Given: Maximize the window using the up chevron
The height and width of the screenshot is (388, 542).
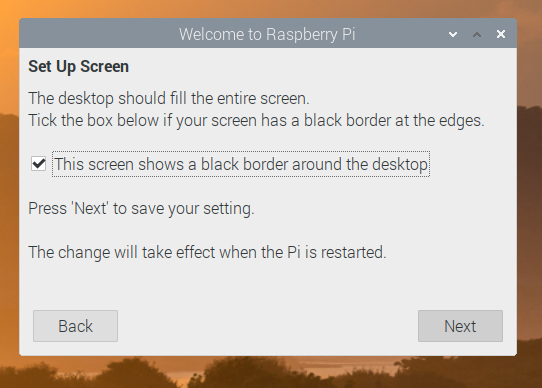Looking at the screenshot, I should pyautogui.click(x=477, y=34).
